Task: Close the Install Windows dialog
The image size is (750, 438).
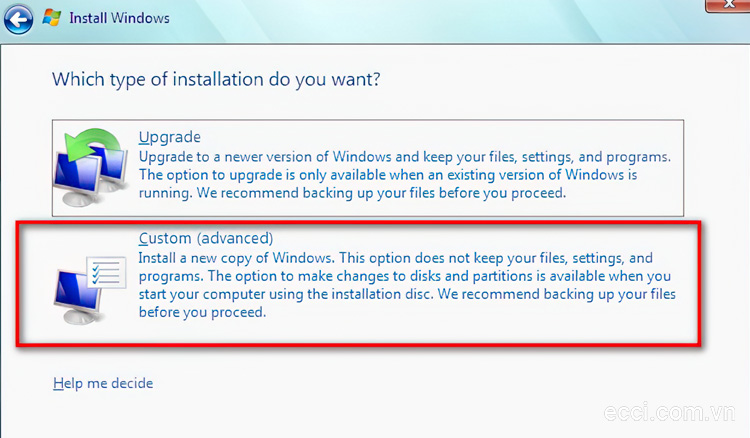Action: tap(728, 5)
